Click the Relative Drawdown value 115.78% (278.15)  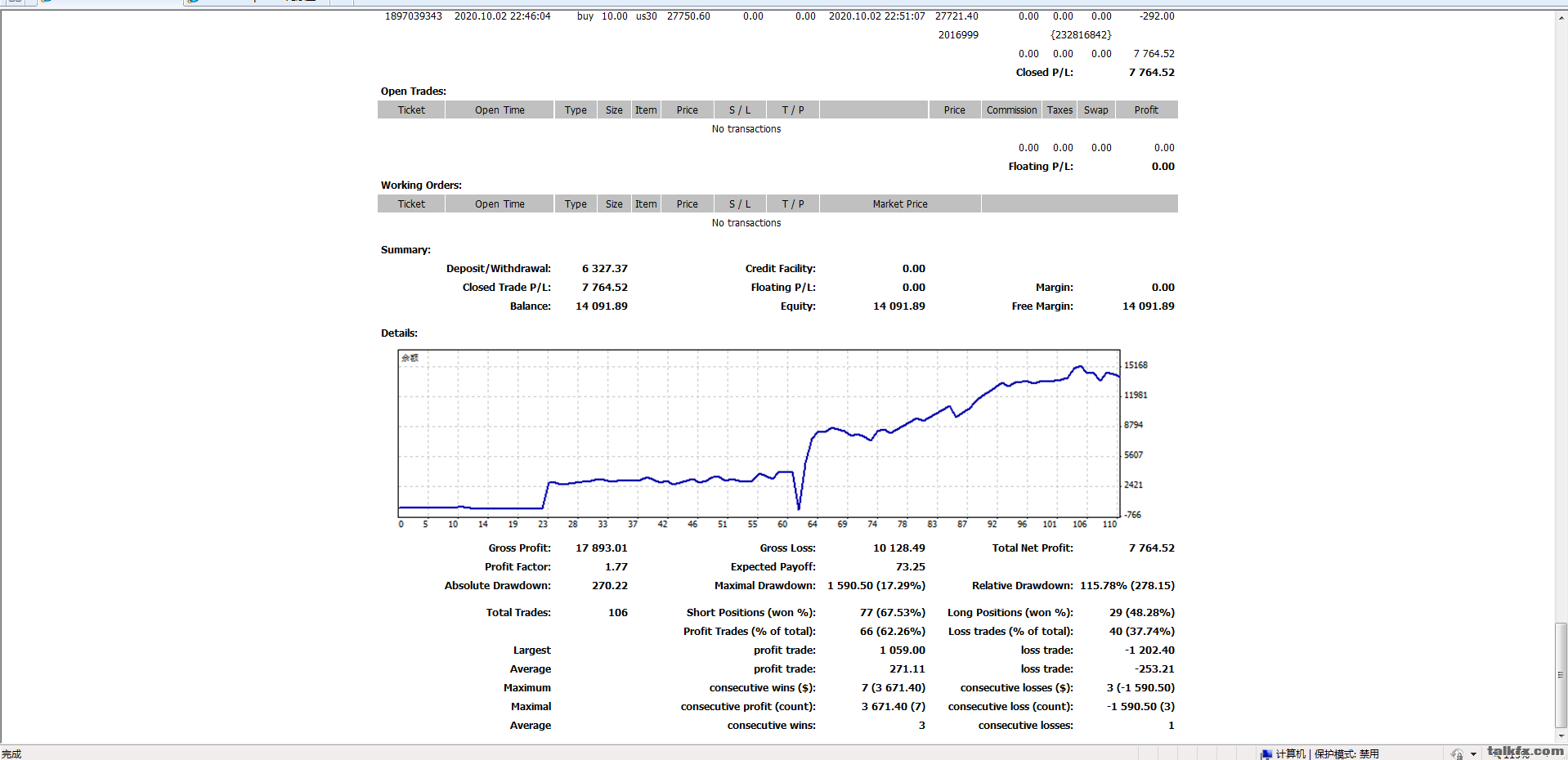[1127, 586]
